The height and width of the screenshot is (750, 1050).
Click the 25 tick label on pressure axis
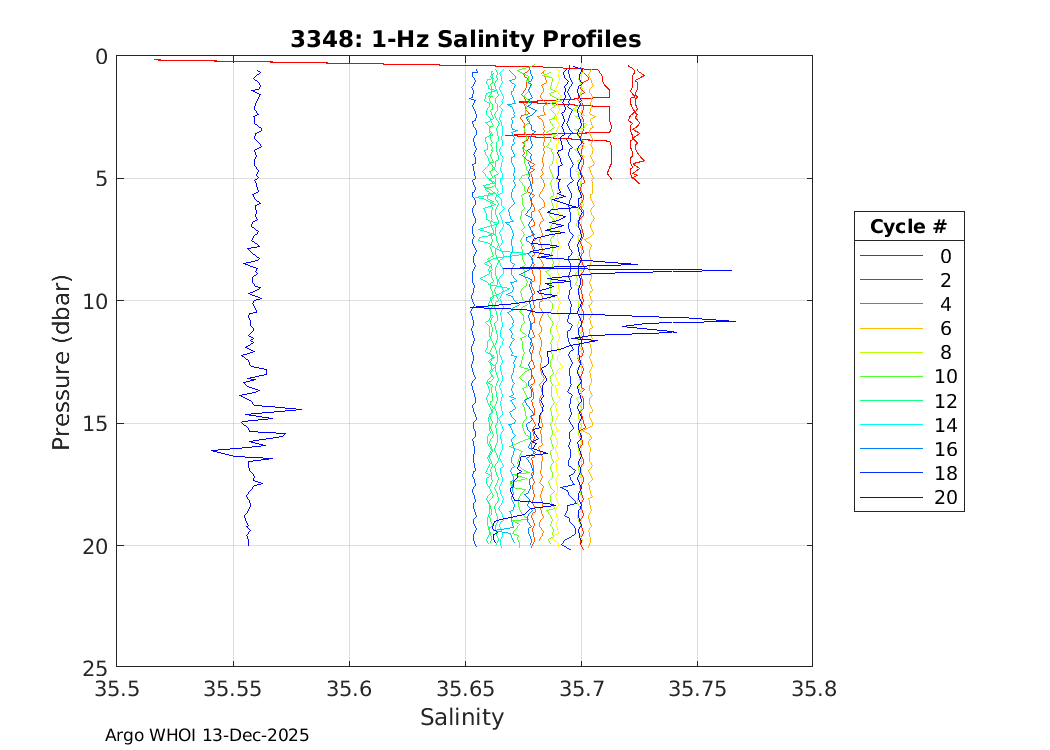[95, 667]
